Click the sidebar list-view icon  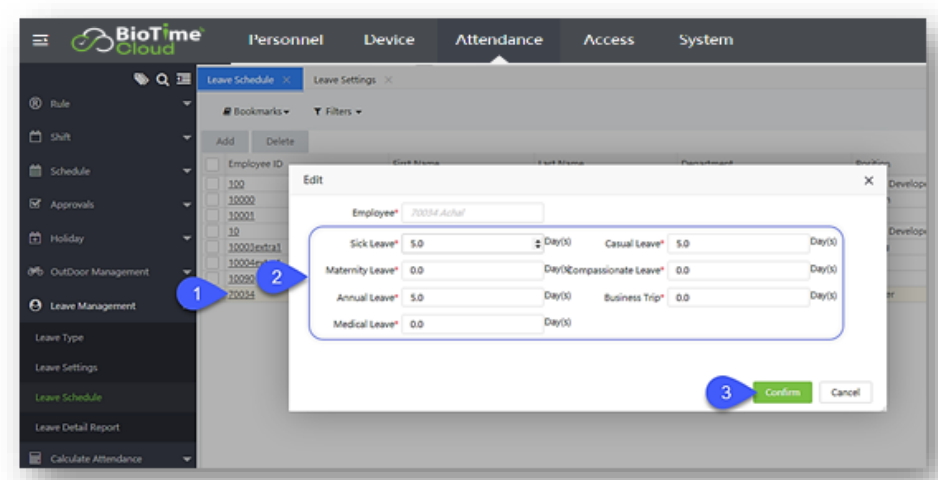tap(181, 79)
